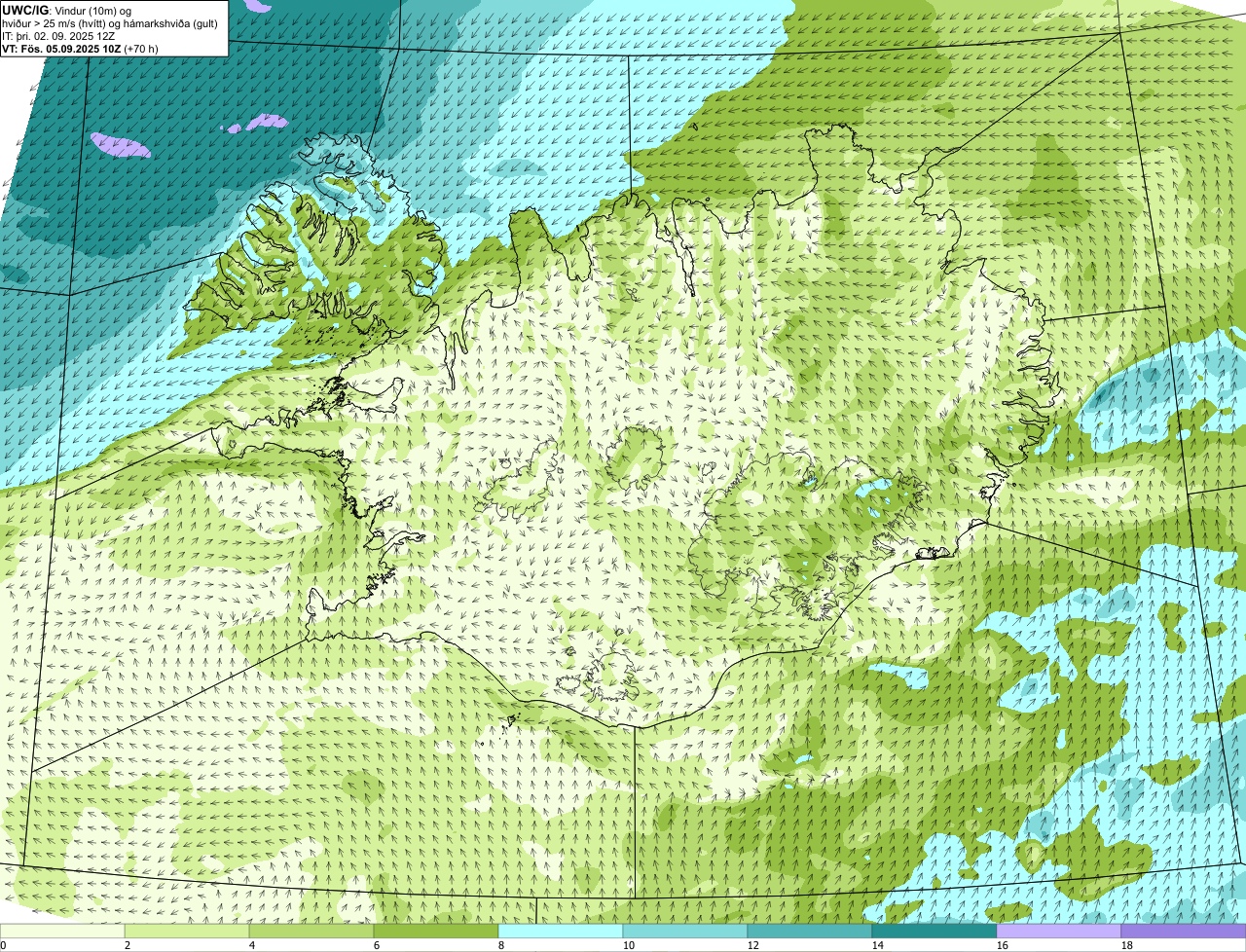Click the valid time "VT: Fös. 05.09.2025 10Z"
The width and height of the screenshot is (1246, 952).
62,49
